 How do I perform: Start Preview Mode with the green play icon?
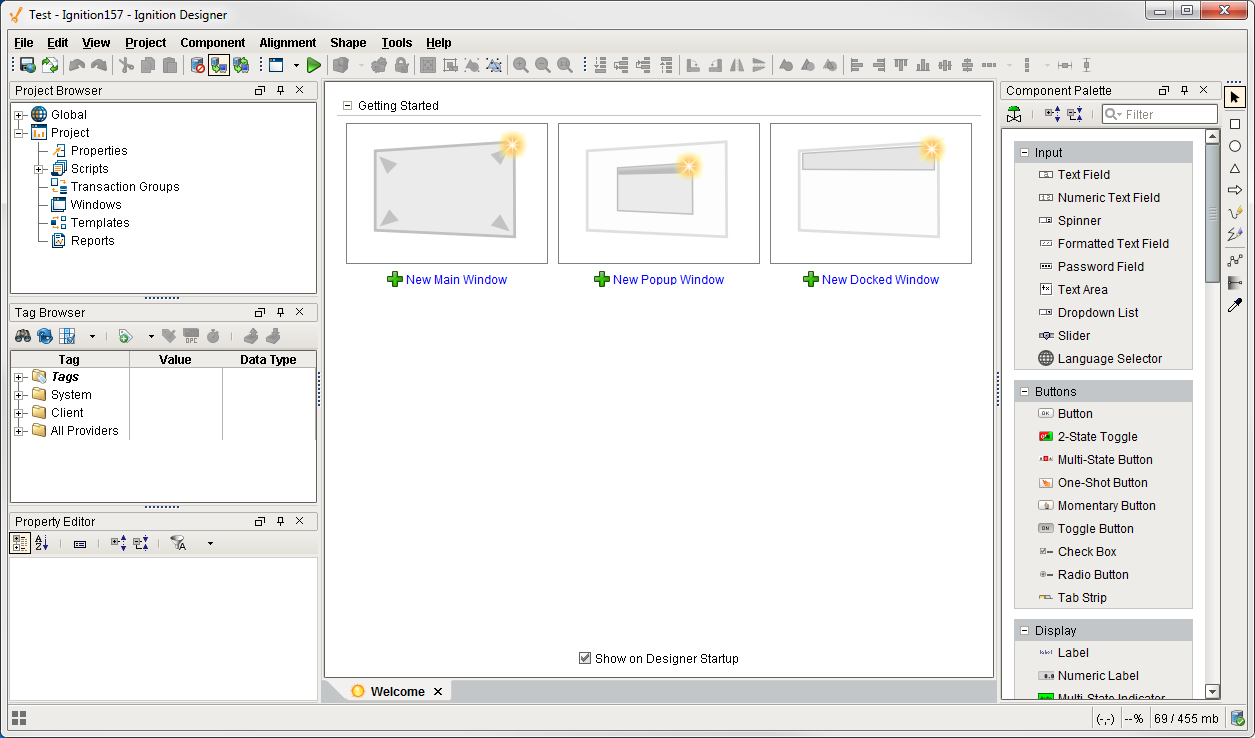pyautogui.click(x=313, y=64)
